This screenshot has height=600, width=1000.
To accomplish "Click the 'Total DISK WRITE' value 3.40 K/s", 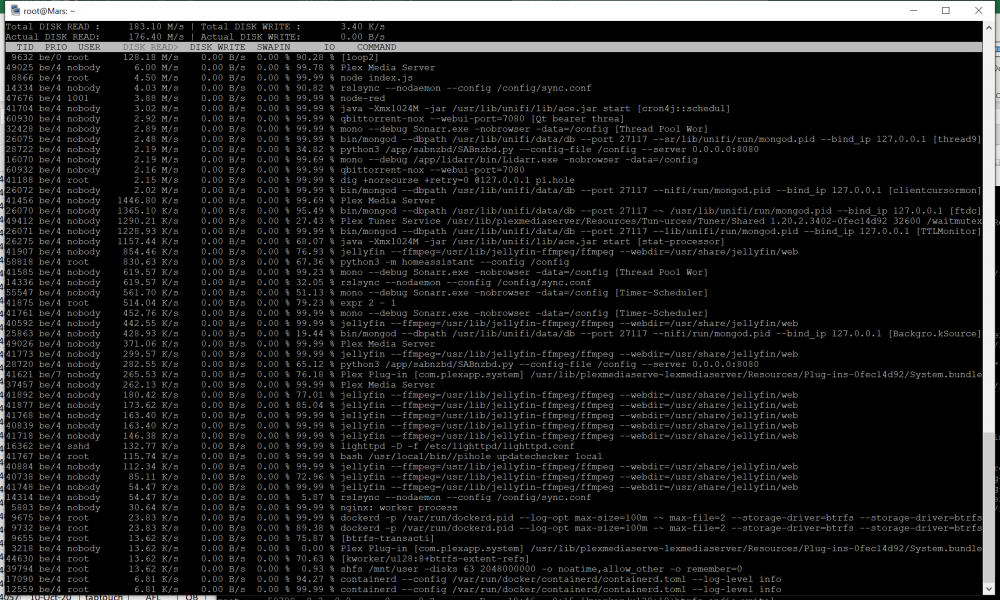I will [362, 27].
